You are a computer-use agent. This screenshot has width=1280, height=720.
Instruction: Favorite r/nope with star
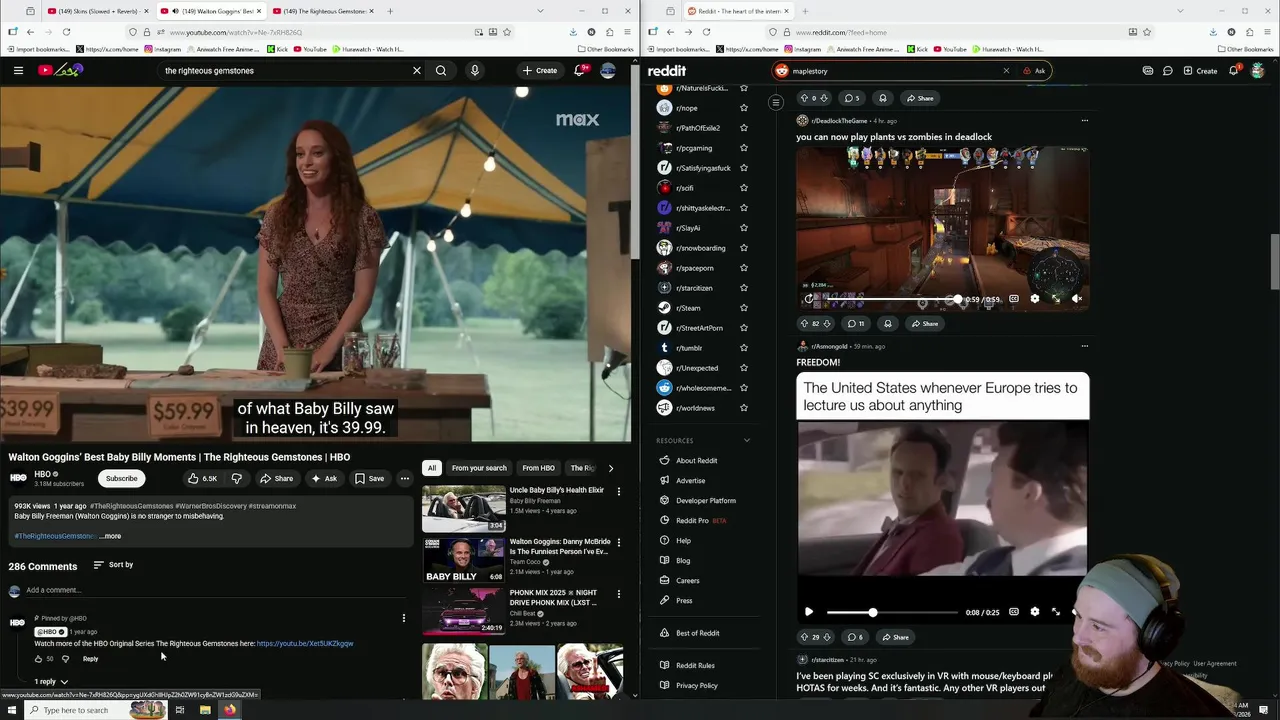[743, 108]
